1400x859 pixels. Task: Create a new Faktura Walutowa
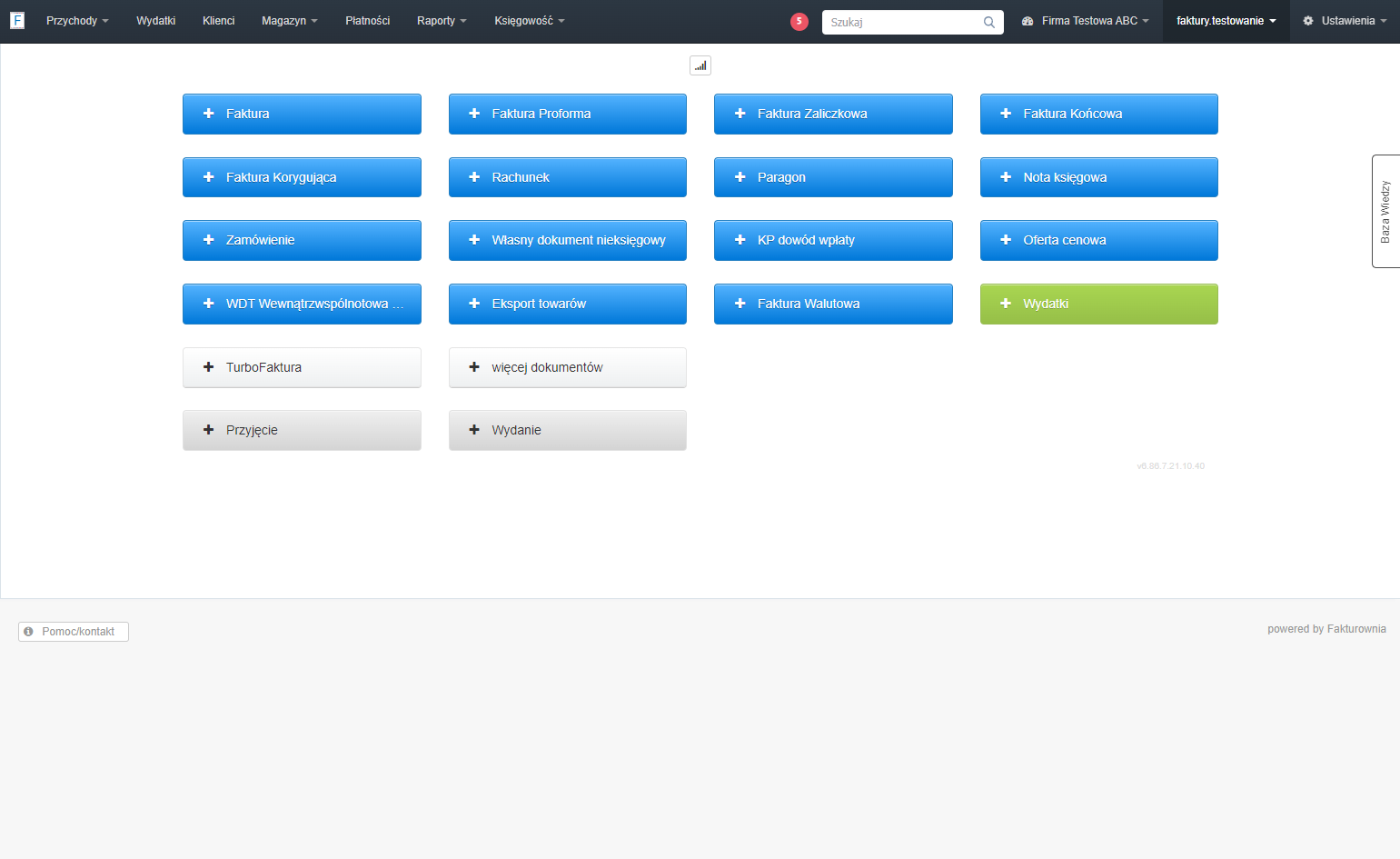[x=833, y=304]
